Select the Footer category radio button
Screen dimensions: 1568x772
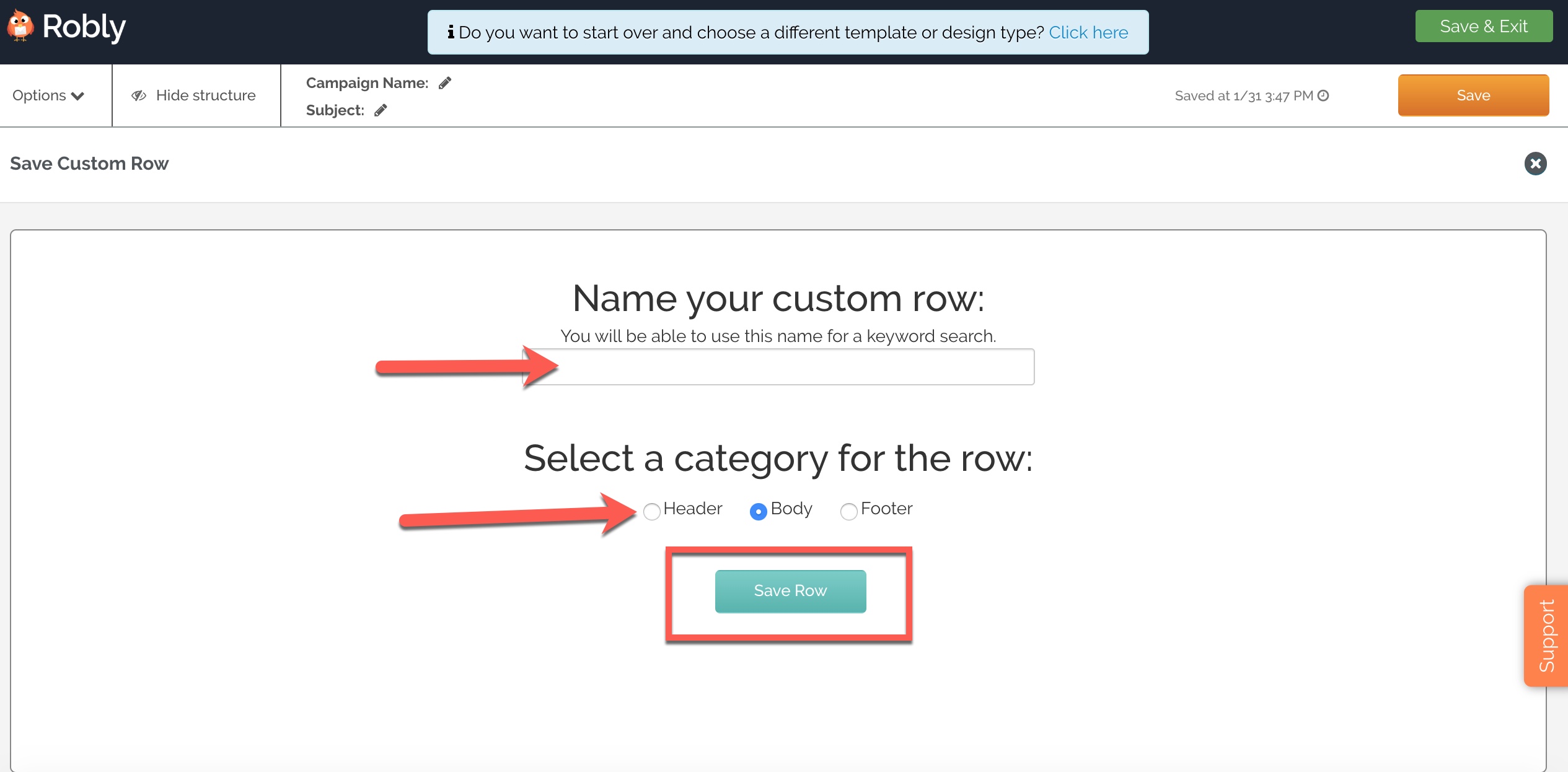pos(848,512)
